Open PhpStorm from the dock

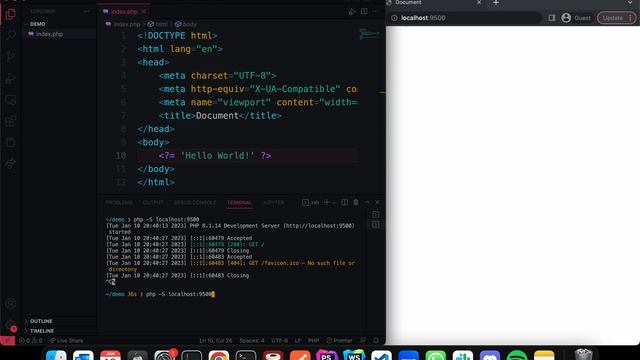(x=327, y=356)
